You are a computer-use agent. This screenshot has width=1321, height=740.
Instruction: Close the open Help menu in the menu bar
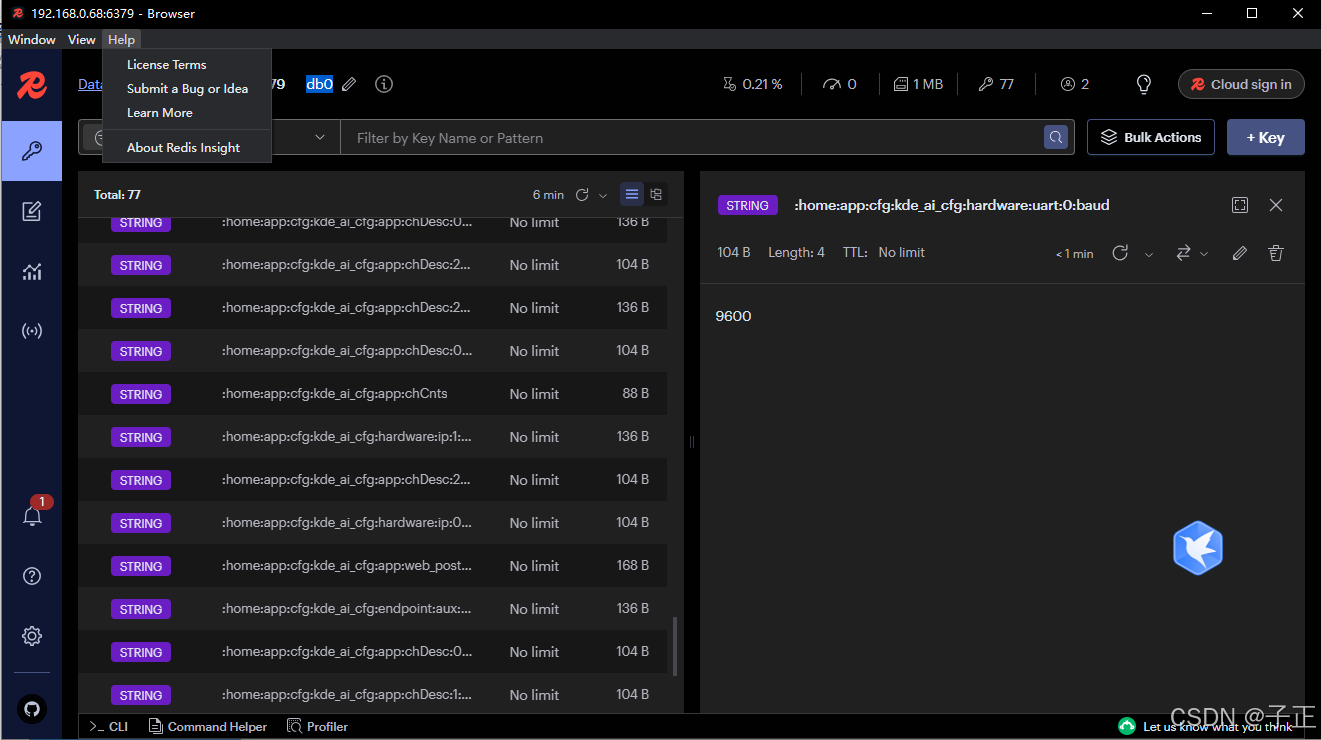121,40
